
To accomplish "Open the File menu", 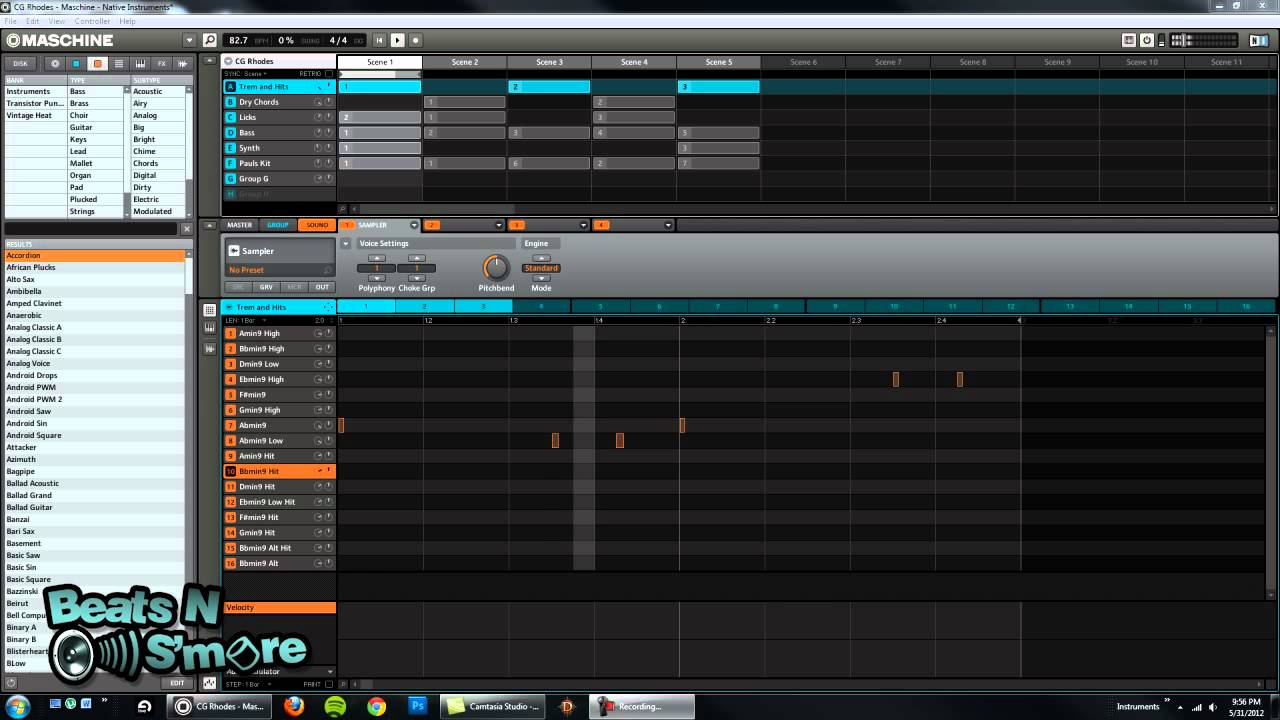I will click(10, 21).
